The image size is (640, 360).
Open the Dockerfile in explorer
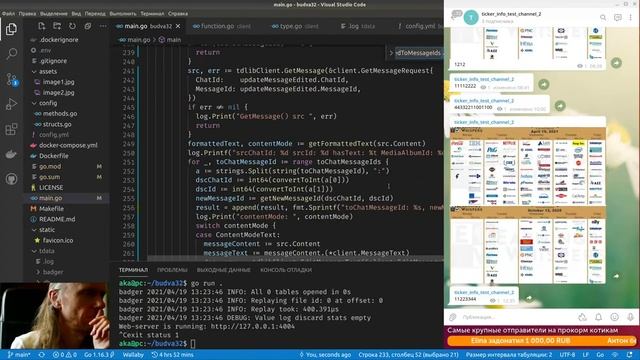[53, 156]
